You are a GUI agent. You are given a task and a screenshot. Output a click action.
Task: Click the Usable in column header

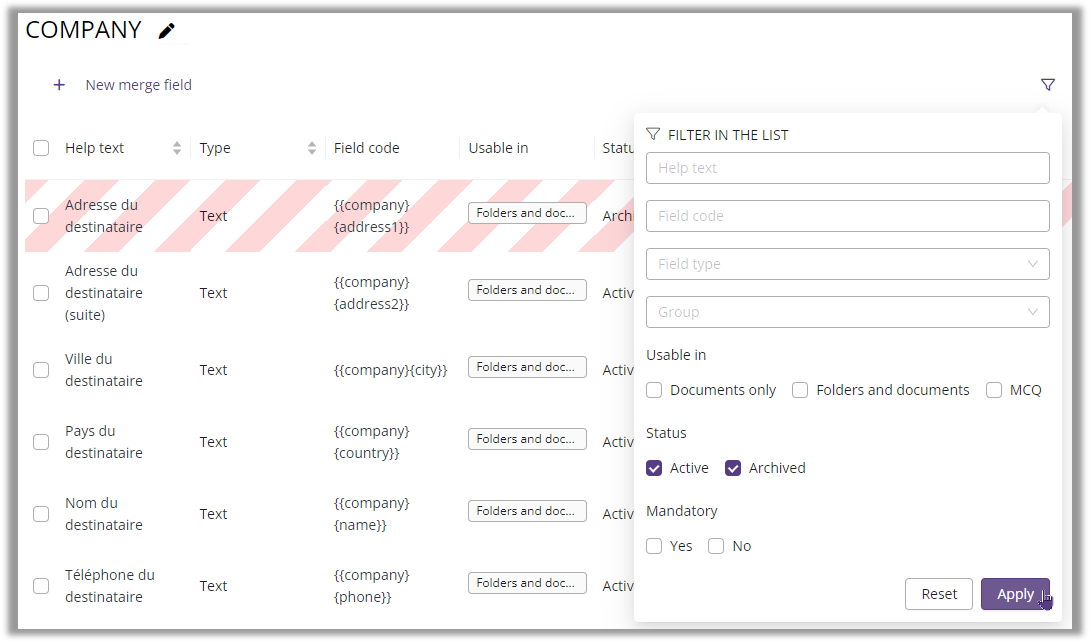pyautogui.click(x=498, y=148)
